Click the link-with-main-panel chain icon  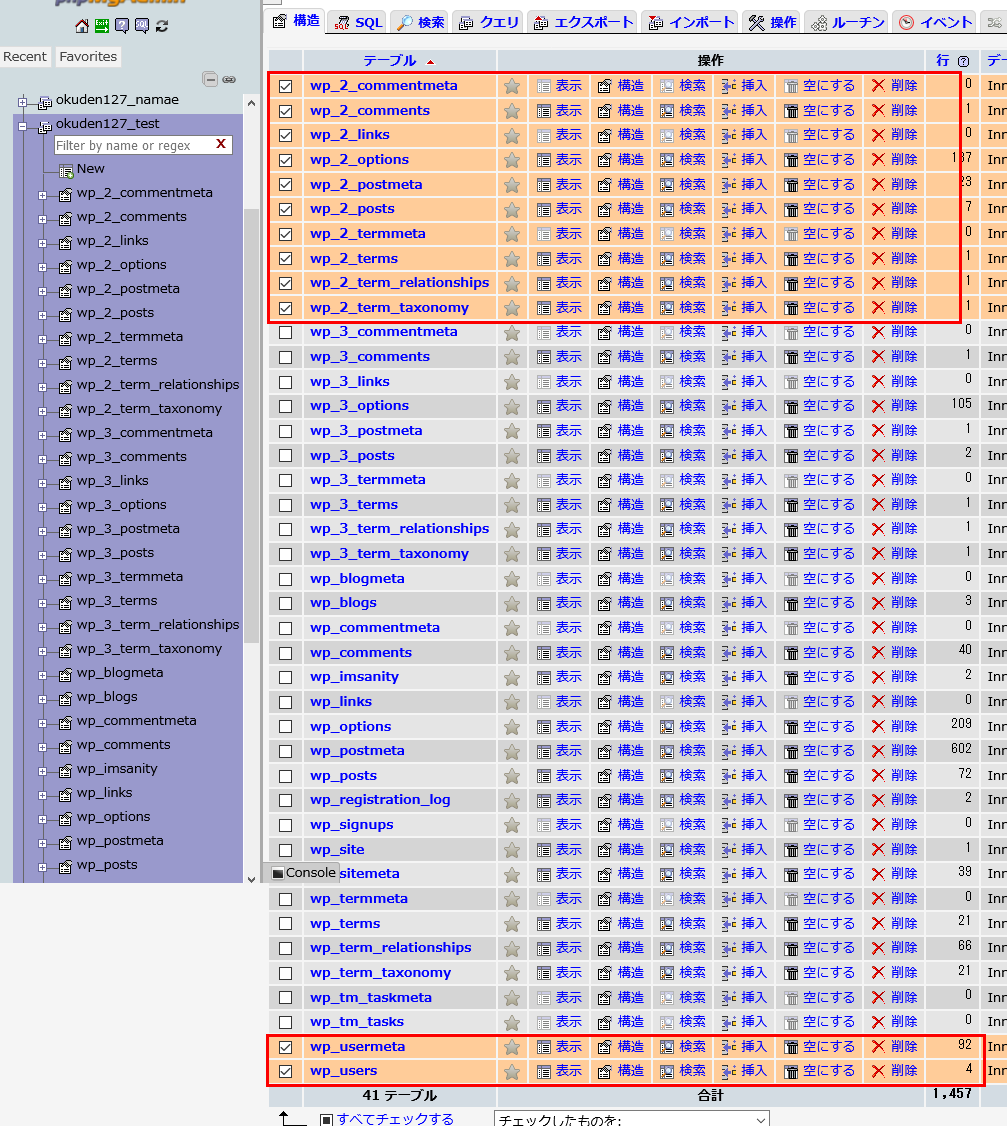tap(229, 79)
